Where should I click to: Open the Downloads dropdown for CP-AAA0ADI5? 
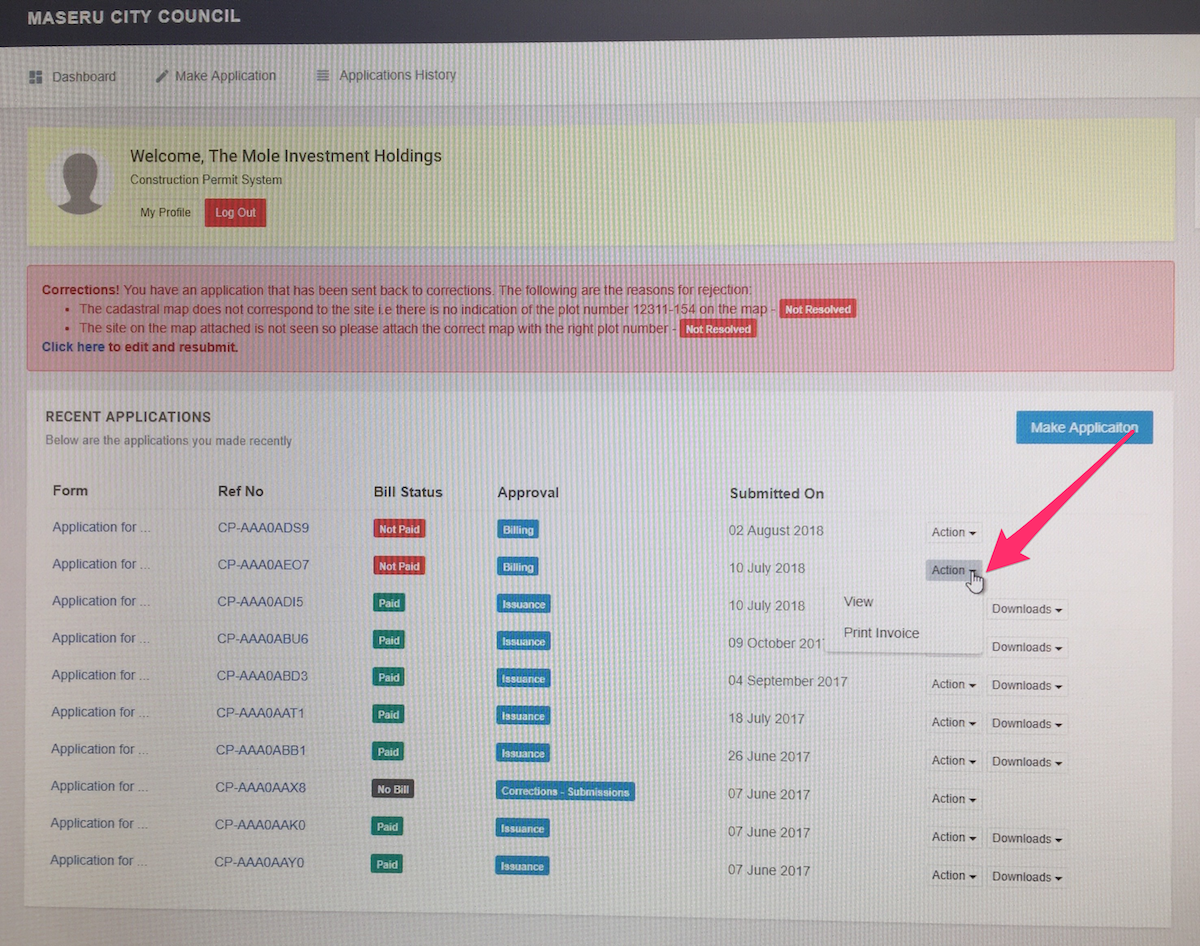click(1026, 608)
